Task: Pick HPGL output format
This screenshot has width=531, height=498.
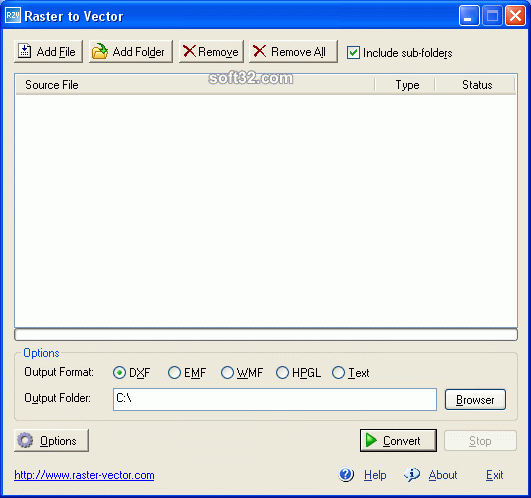Action: tap(282, 373)
